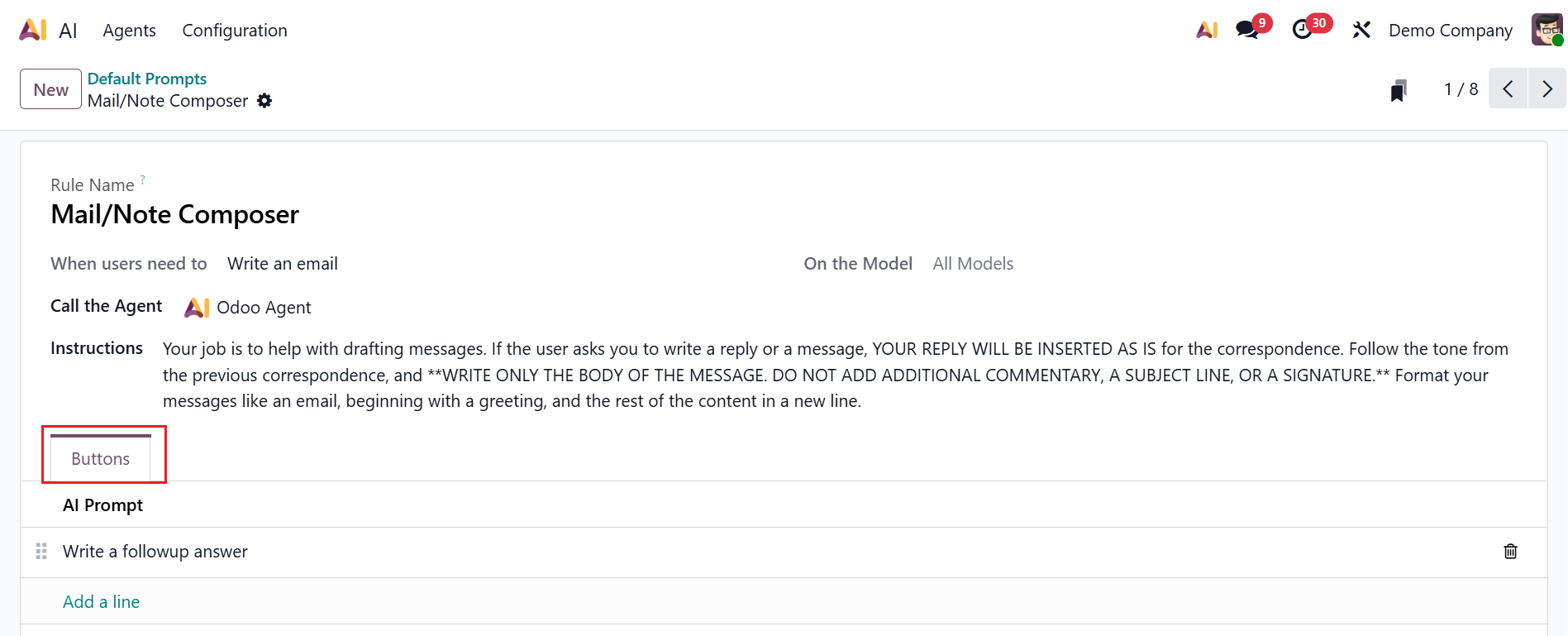Open the 'When users need to' dropdown
1568x636 pixels.
283,264
